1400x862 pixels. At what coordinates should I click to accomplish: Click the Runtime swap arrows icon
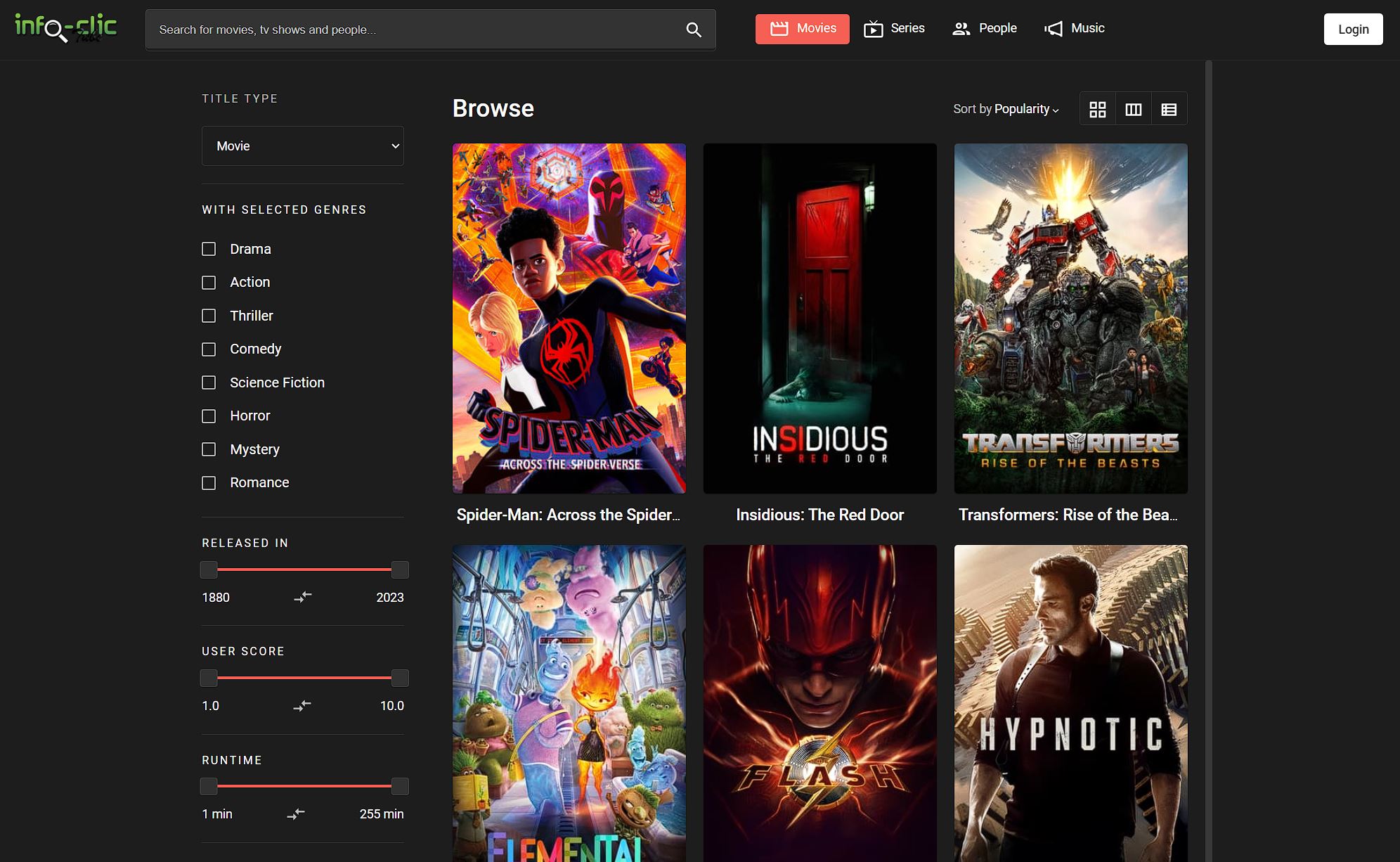click(296, 813)
